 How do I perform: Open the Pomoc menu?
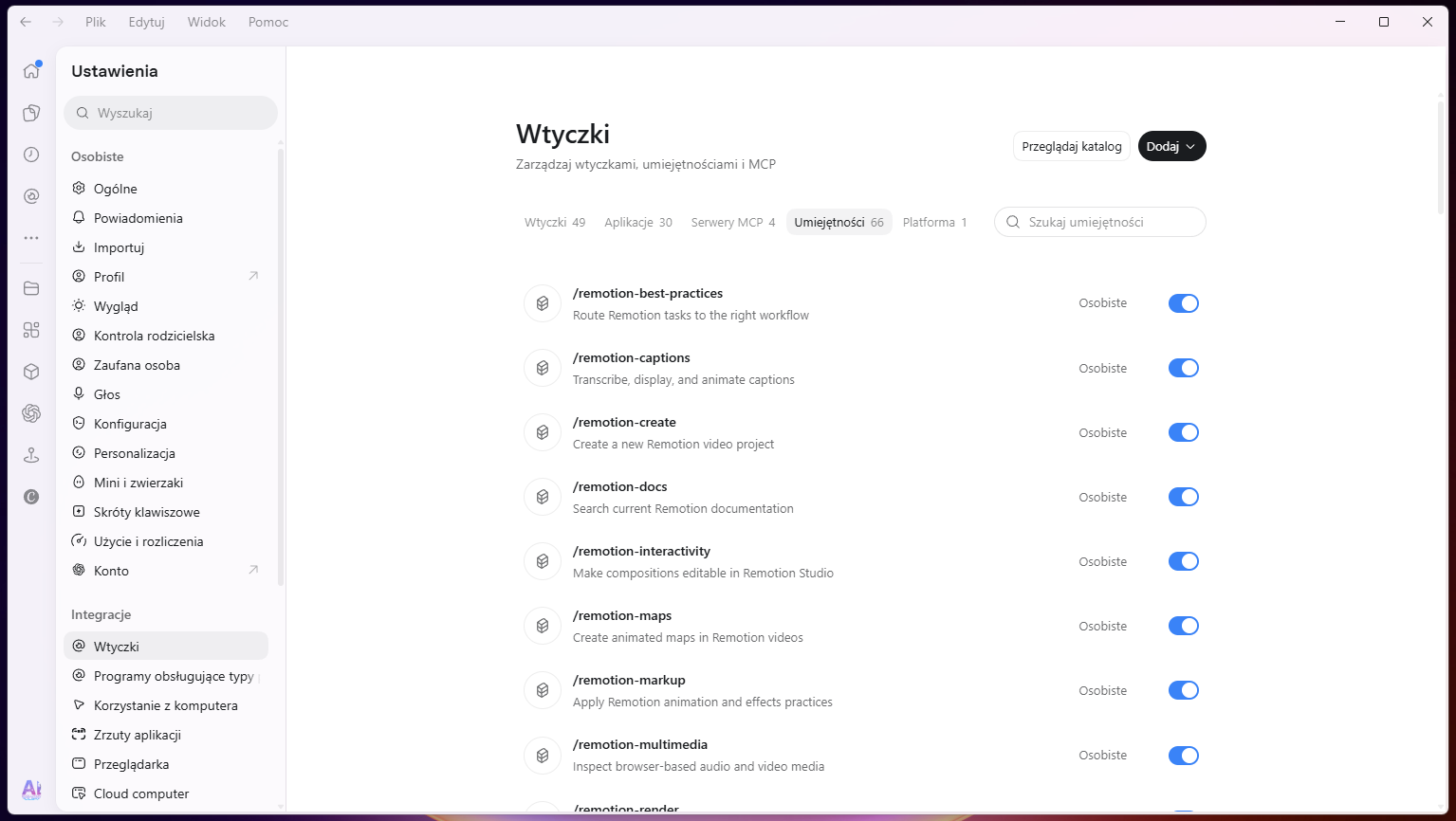[268, 22]
